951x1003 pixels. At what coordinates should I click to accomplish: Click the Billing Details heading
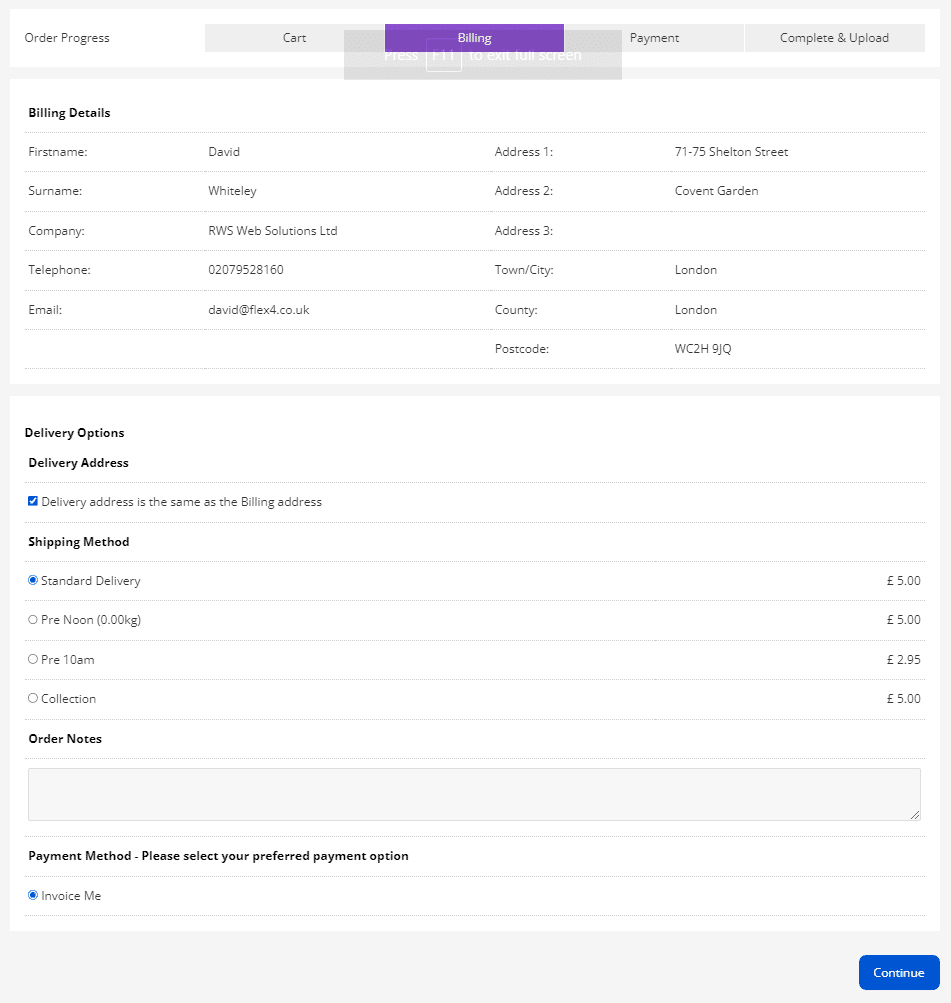pyautogui.click(x=69, y=113)
